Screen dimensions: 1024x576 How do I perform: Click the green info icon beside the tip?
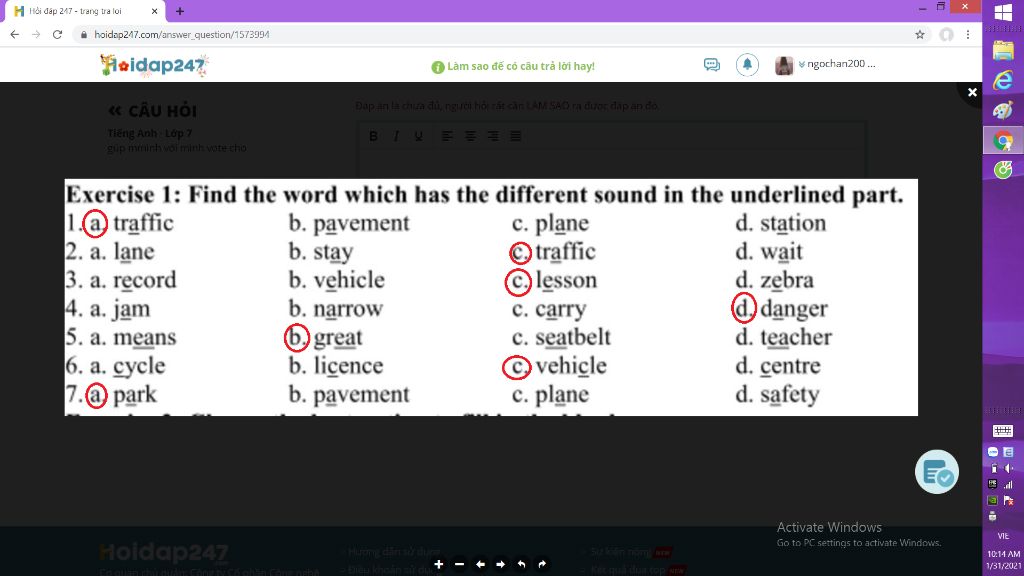point(438,67)
